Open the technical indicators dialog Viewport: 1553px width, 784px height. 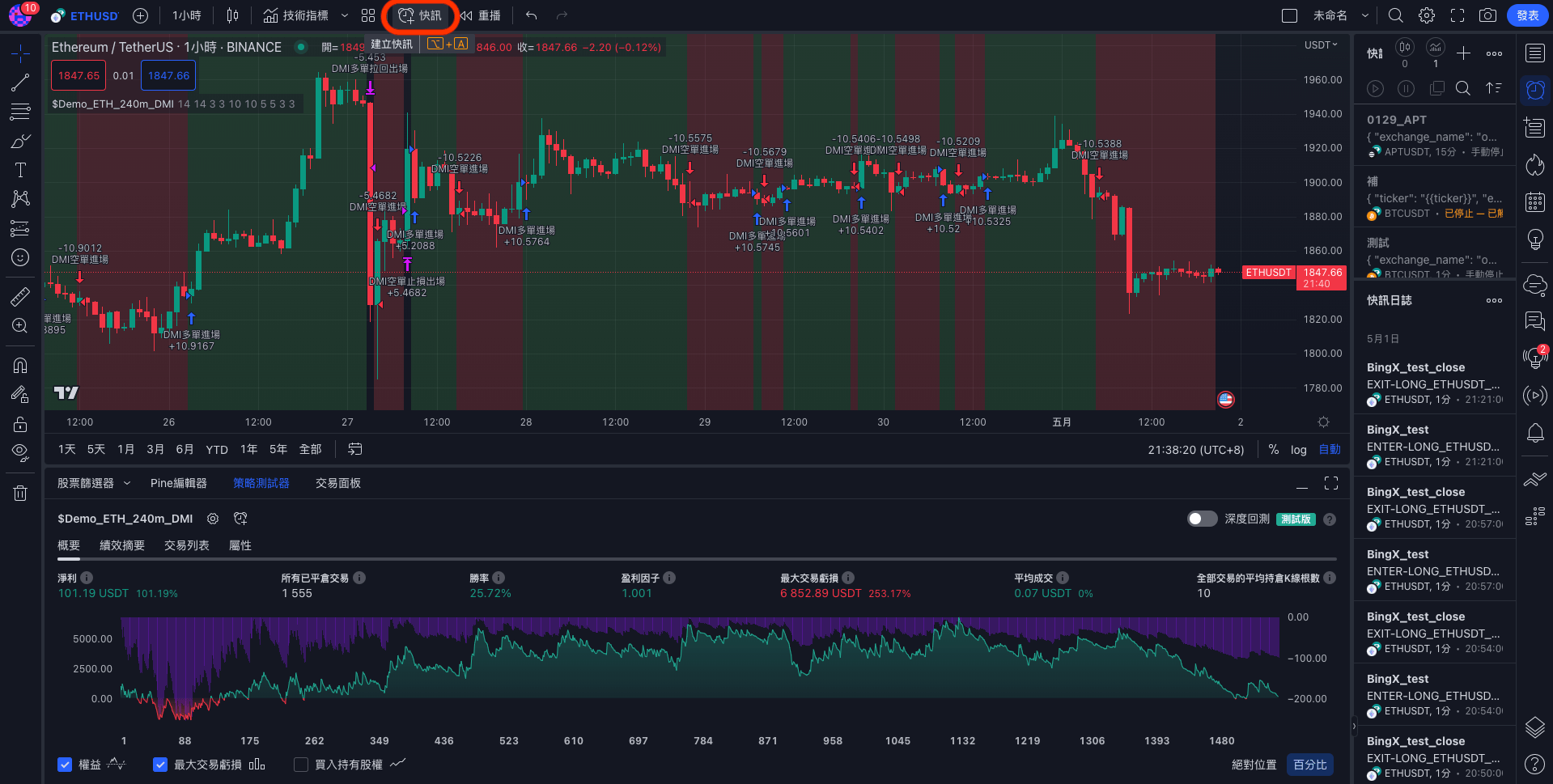[296, 15]
